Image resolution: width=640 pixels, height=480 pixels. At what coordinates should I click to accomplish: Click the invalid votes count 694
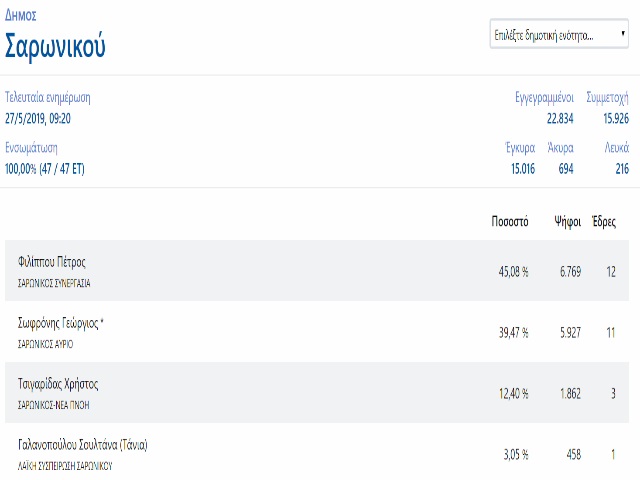566,169
